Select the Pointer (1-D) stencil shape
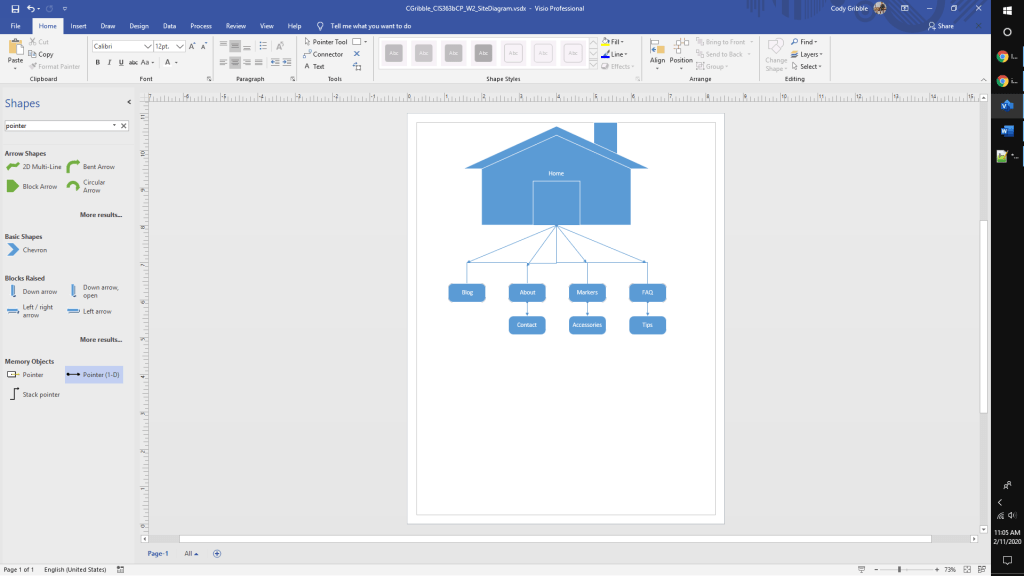The width and height of the screenshot is (1024, 576). pos(94,375)
